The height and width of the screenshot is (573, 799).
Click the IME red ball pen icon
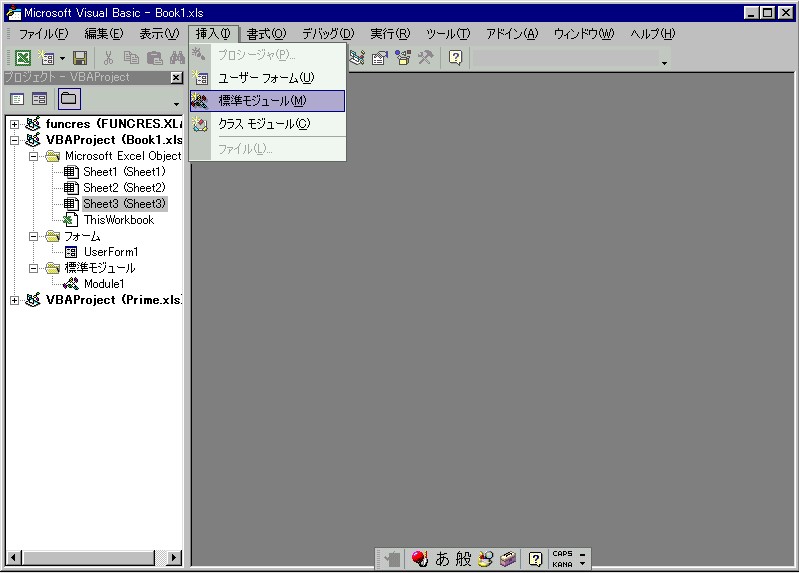pos(419,559)
